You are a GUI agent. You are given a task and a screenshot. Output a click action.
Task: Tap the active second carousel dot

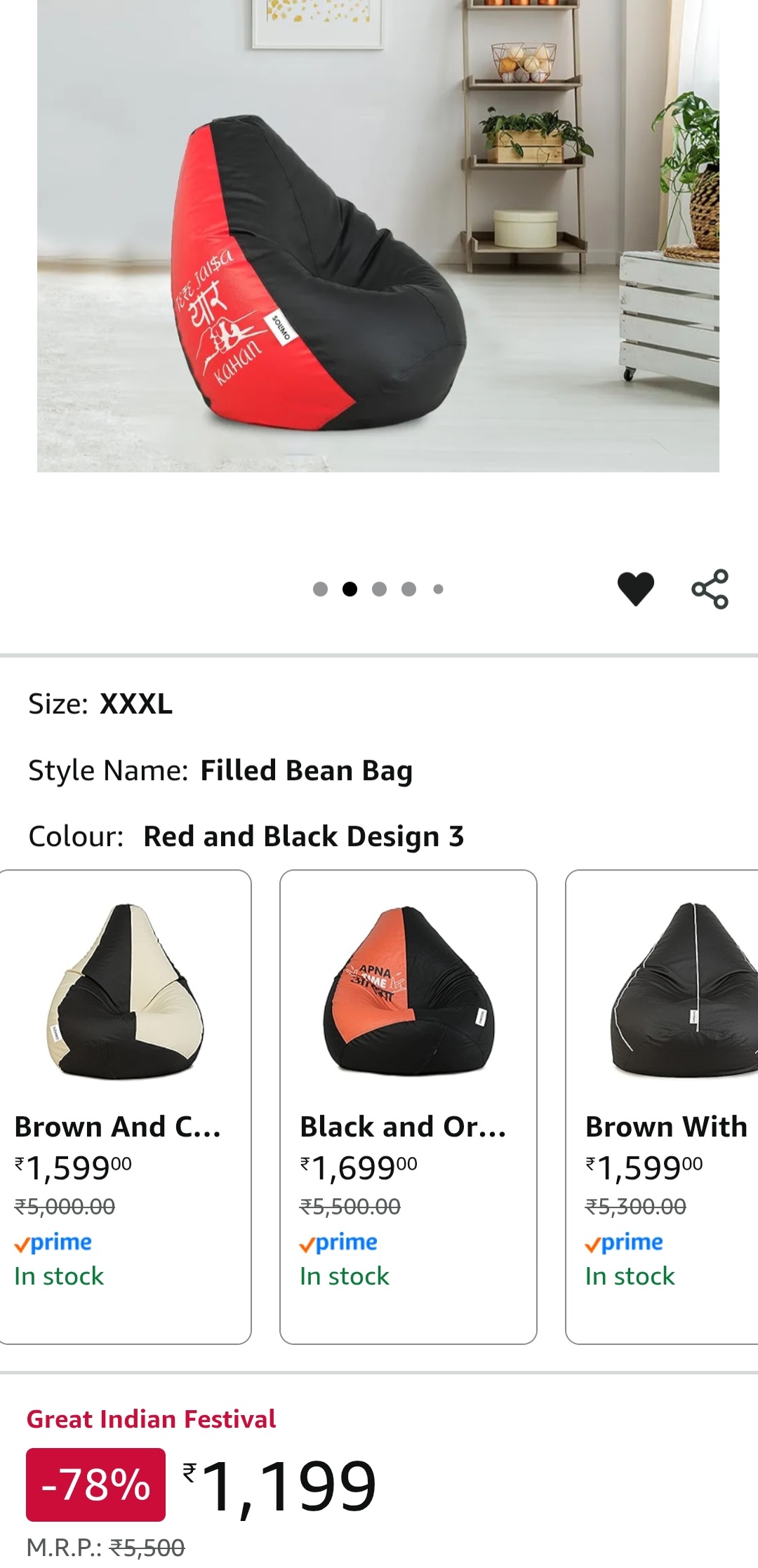pos(350,589)
